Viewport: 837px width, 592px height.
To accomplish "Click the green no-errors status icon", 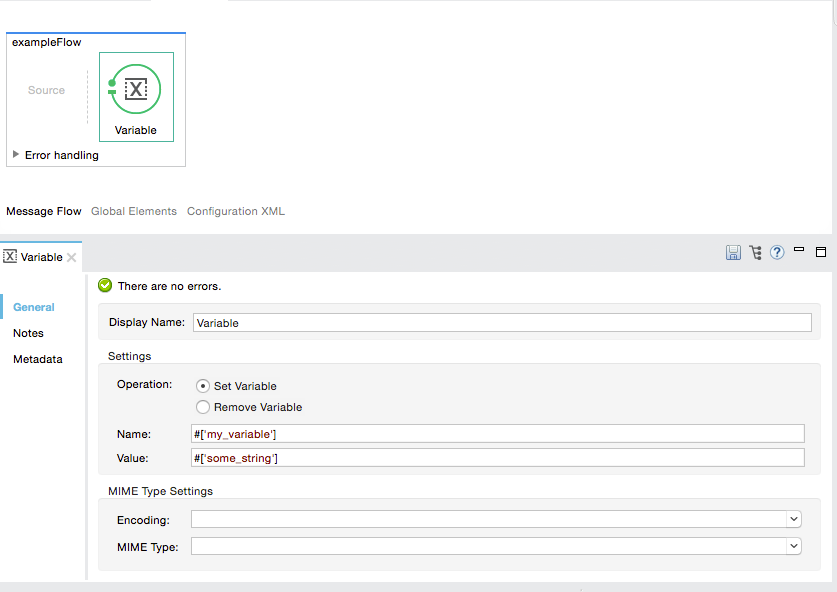I will point(105,285).
